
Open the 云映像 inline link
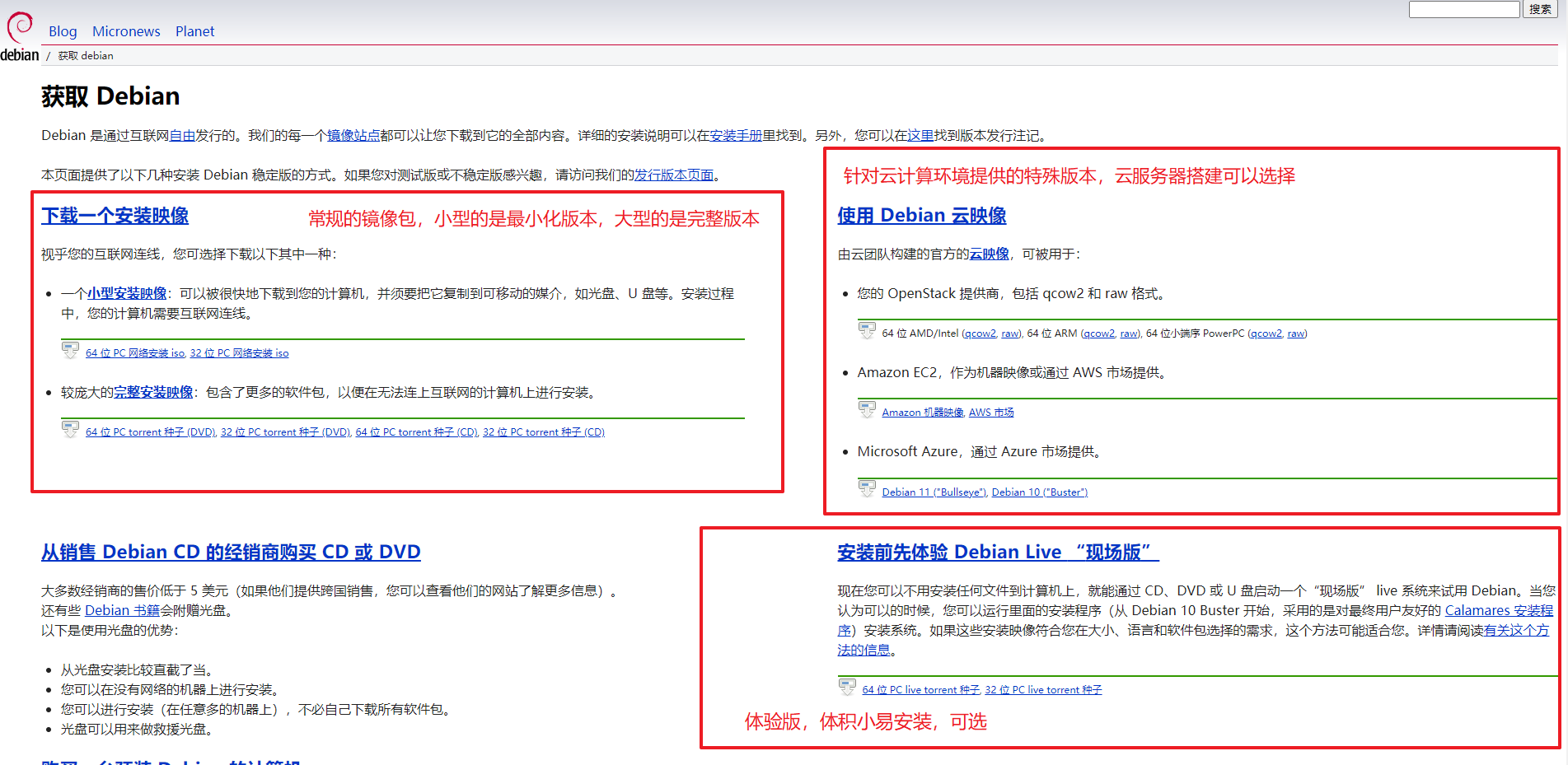(x=990, y=254)
